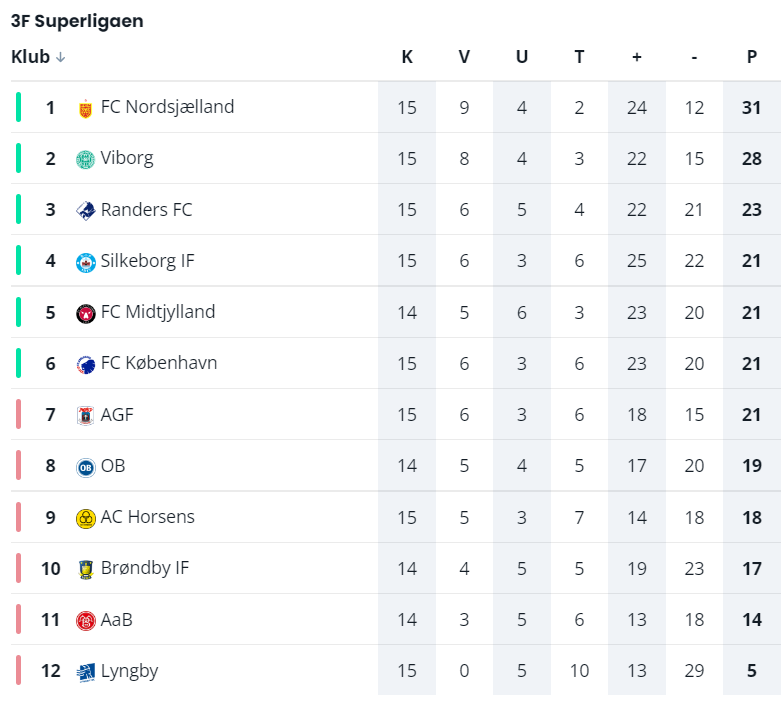This screenshot has height=703, width=784.
Task: Click the green marker beside FC Nordsjælland
Action: point(18,107)
